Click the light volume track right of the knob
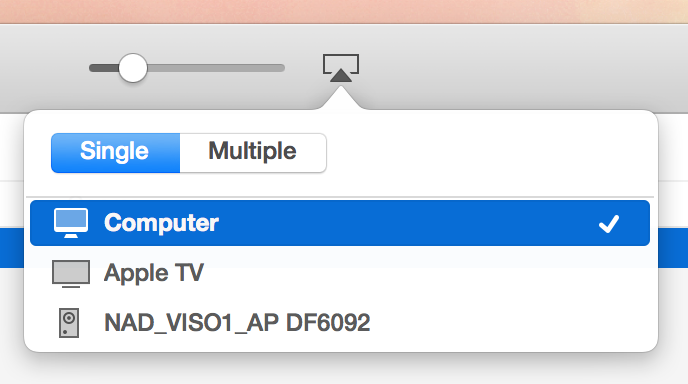The height and width of the screenshot is (384, 688). [216, 68]
